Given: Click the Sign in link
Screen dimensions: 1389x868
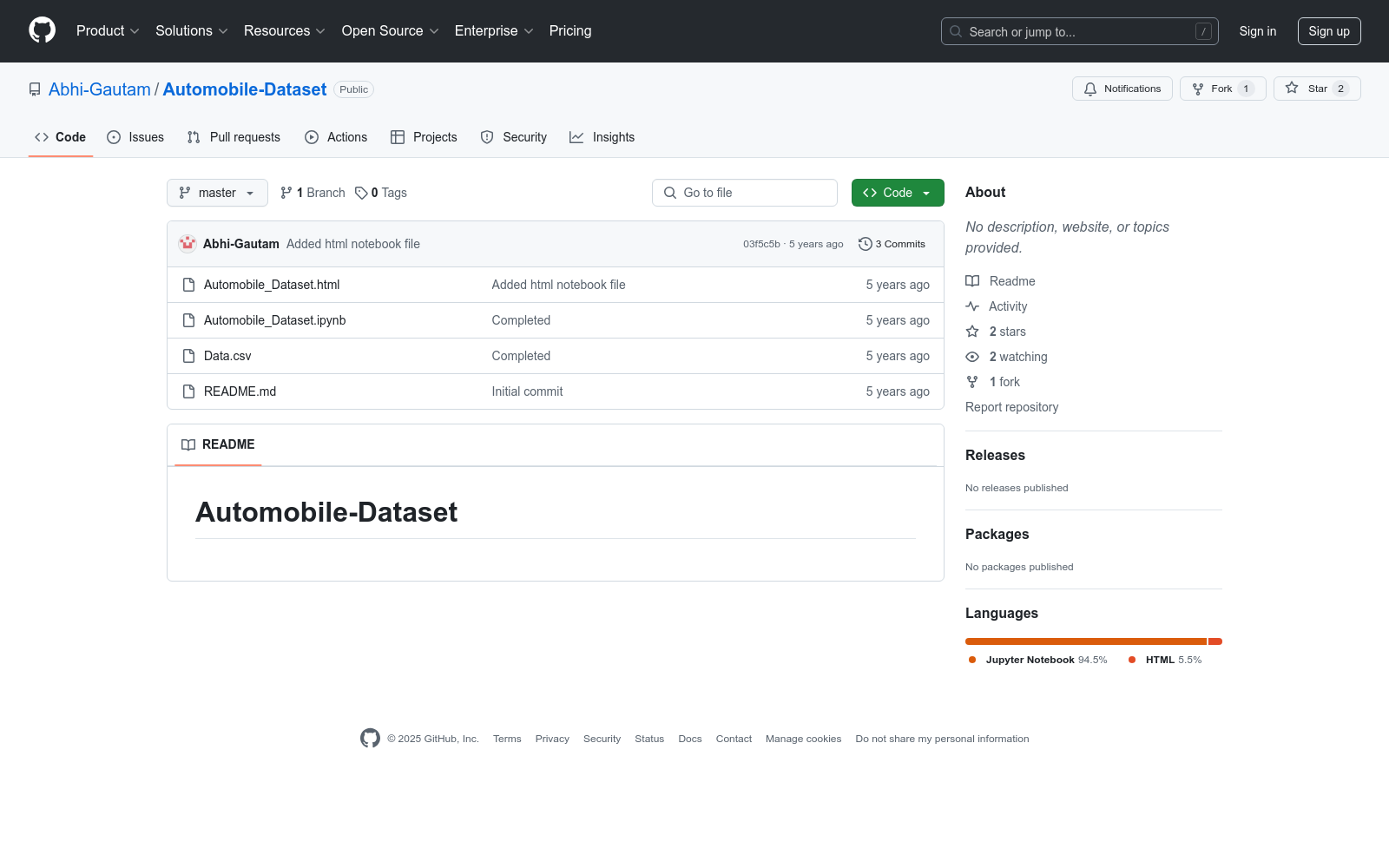Looking at the screenshot, I should click(1258, 31).
